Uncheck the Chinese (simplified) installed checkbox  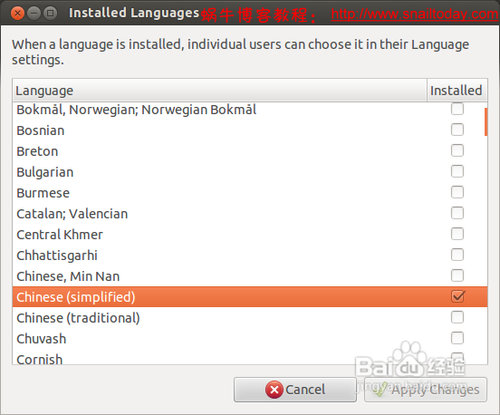tap(458, 296)
